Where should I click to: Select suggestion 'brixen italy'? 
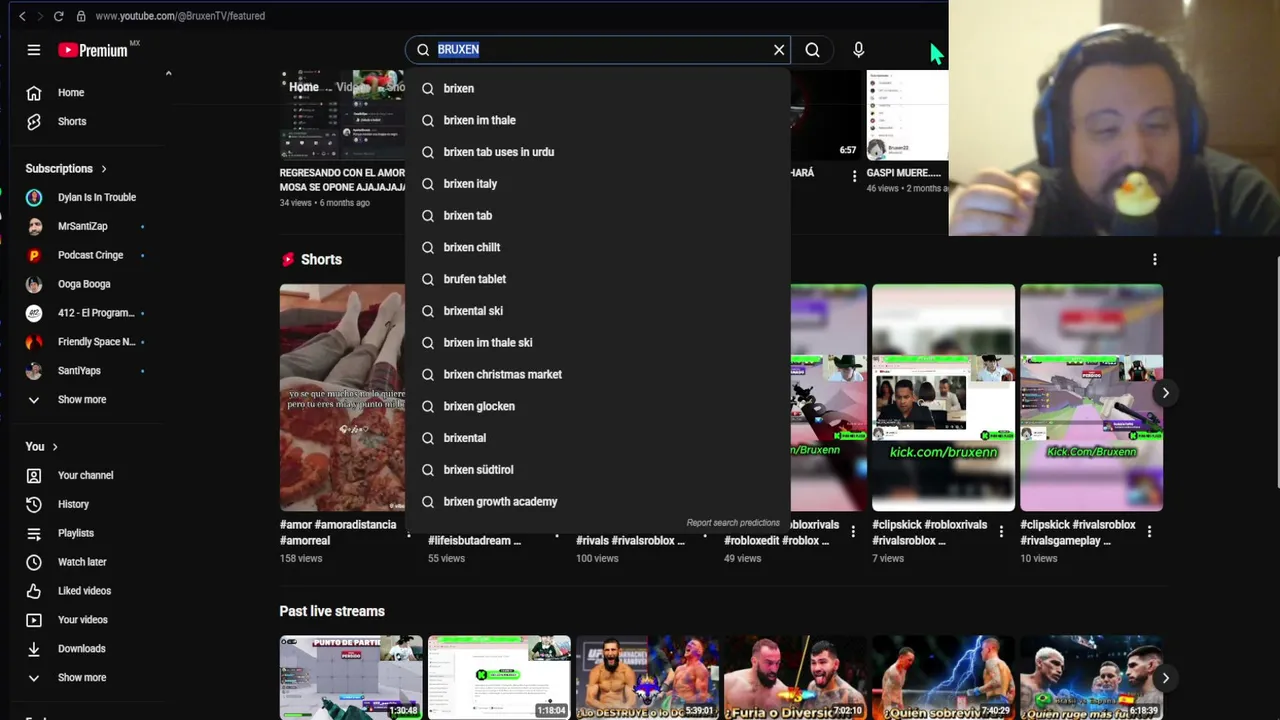point(598,184)
